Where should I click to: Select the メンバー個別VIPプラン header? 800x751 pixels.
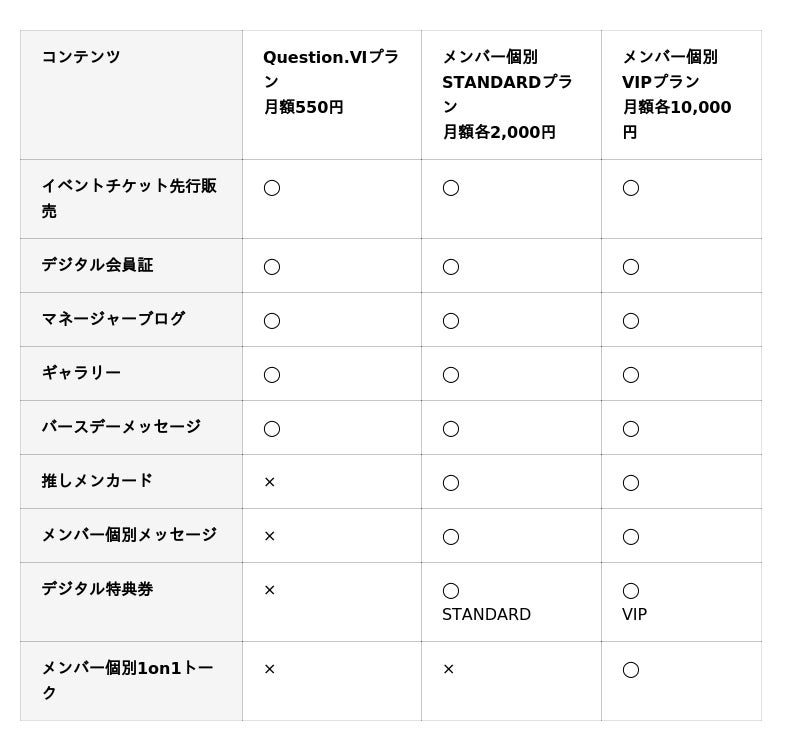(677, 94)
